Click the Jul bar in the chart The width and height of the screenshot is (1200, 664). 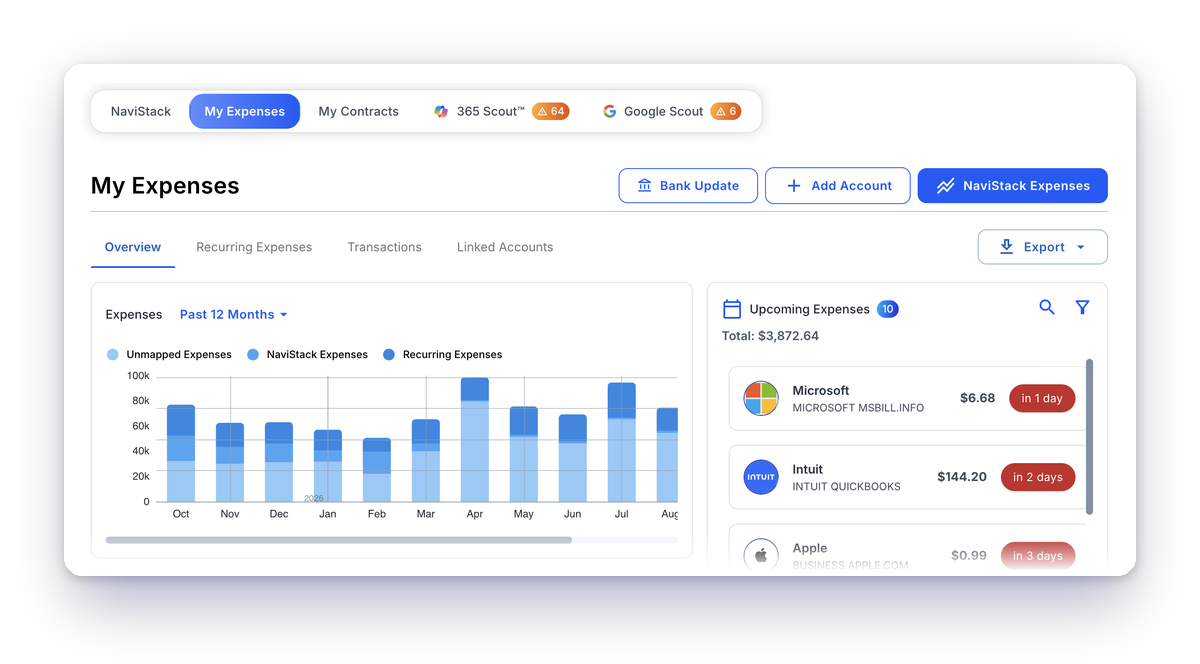point(622,442)
